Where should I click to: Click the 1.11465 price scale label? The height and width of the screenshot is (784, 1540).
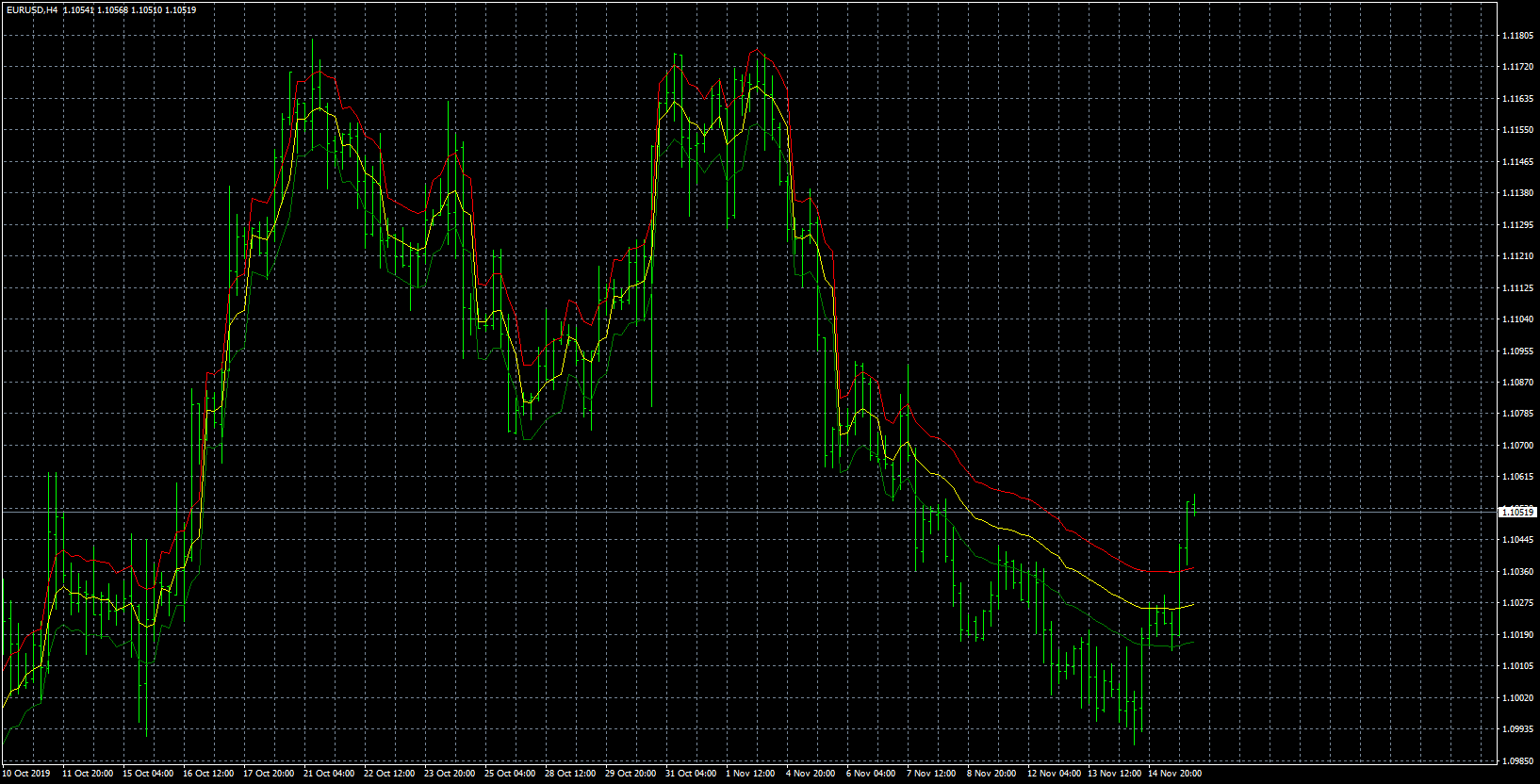click(x=1516, y=162)
